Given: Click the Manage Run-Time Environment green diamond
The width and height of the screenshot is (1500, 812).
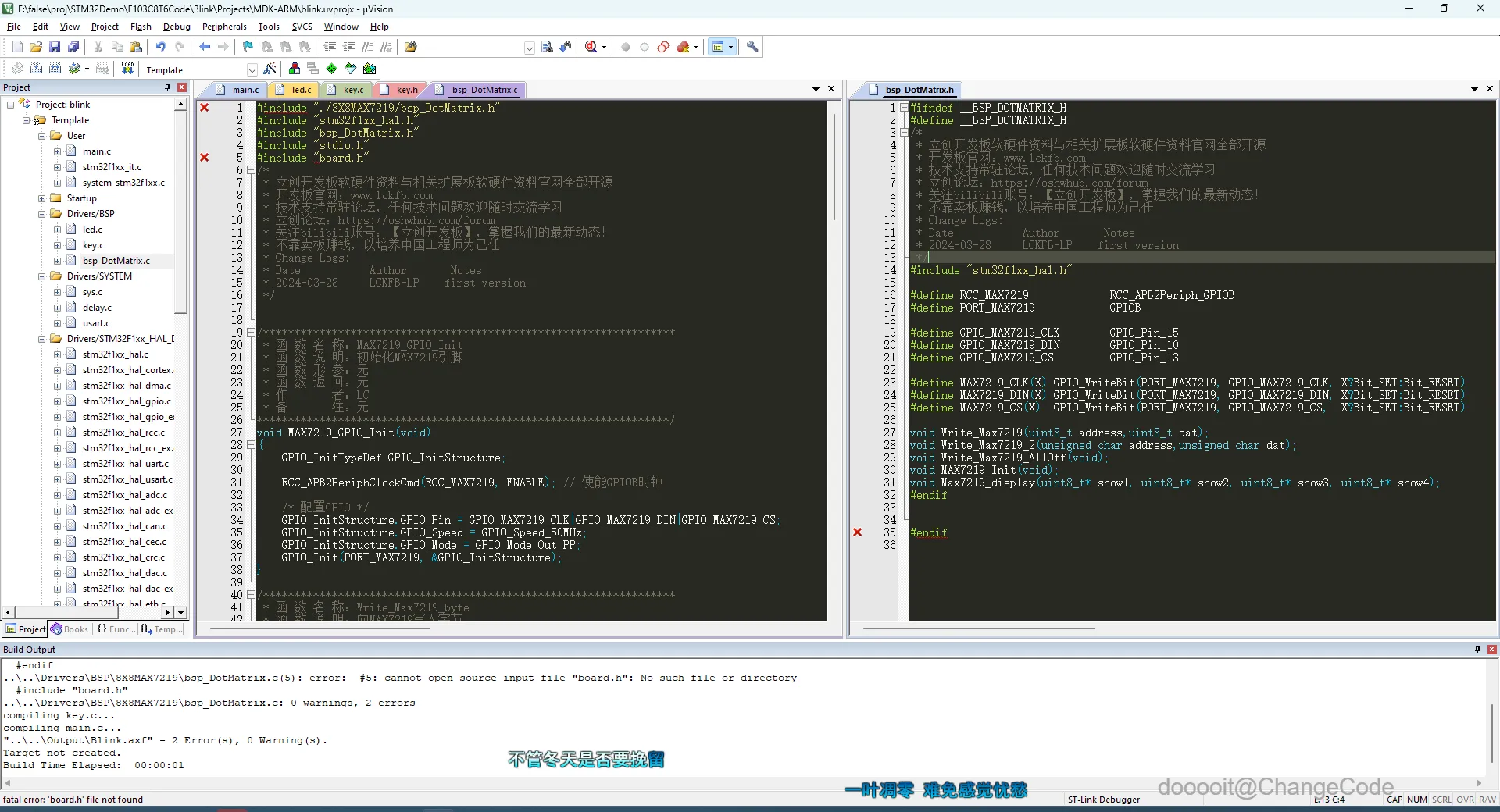Looking at the screenshot, I should point(332,69).
